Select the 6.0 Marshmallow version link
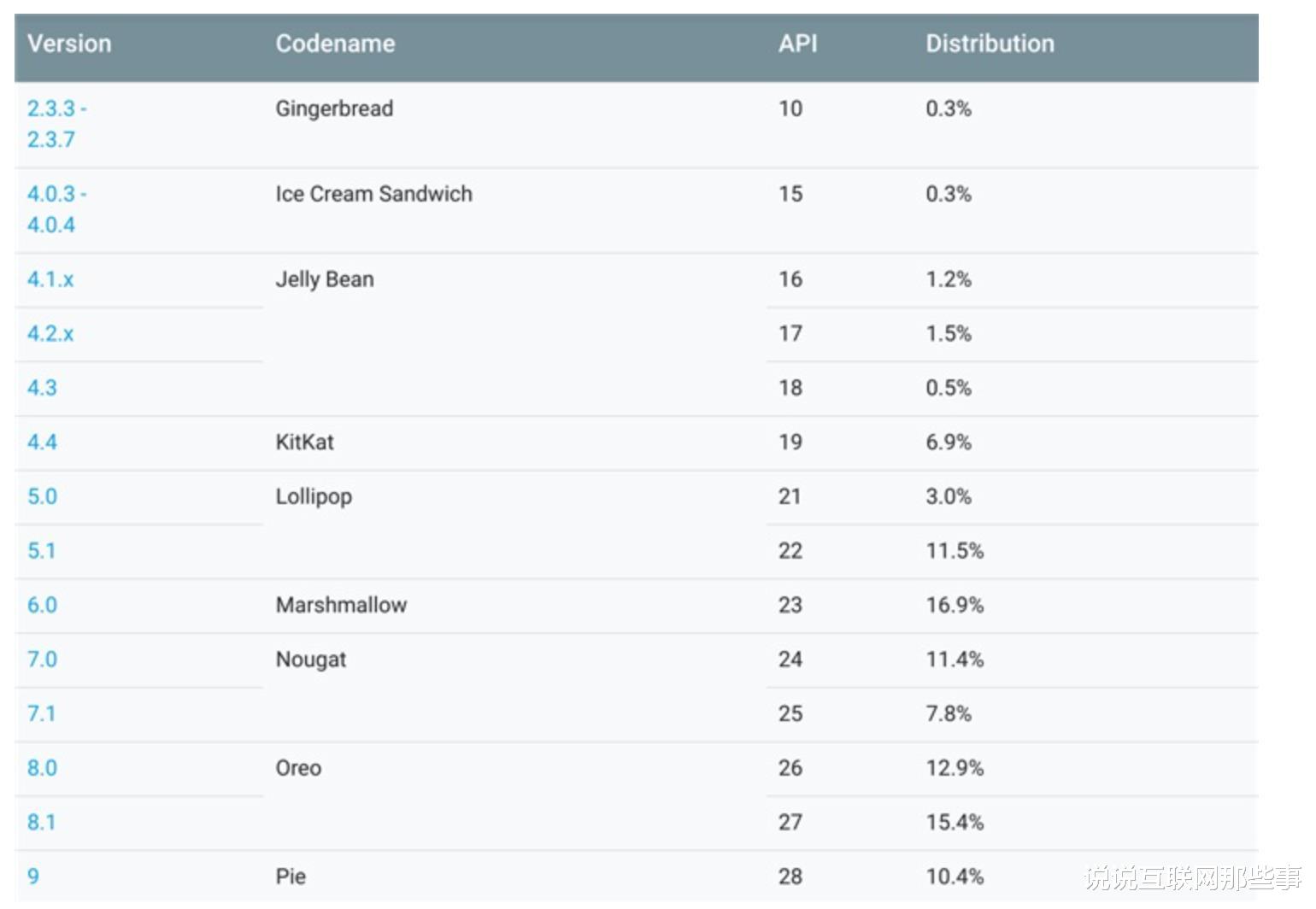Screen dimensions: 1316x909 coord(42,605)
